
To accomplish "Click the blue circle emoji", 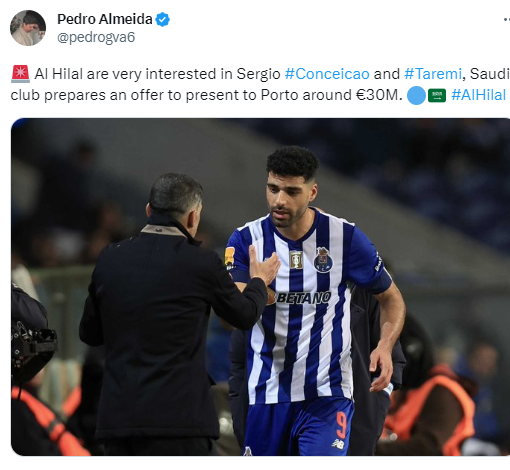I will pyautogui.click(x=416, y=95).
